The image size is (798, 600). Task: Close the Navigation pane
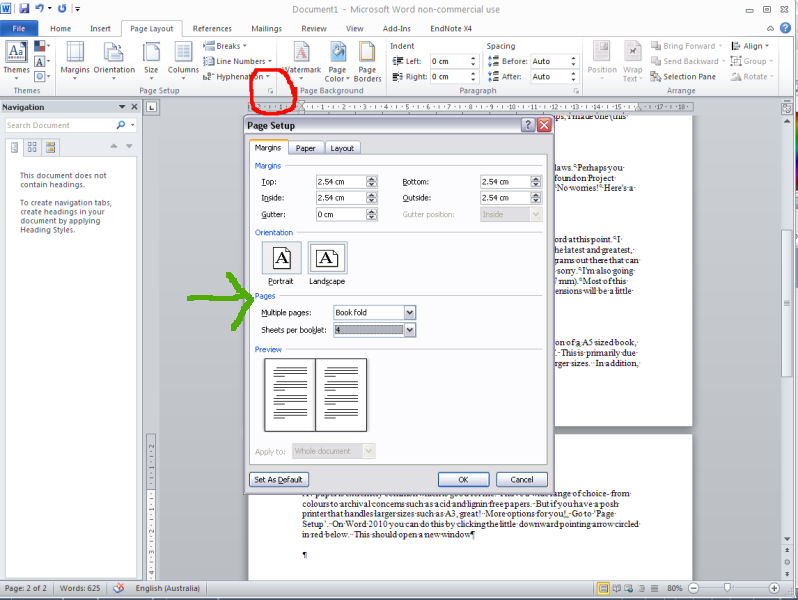click(x=134, y=107)
